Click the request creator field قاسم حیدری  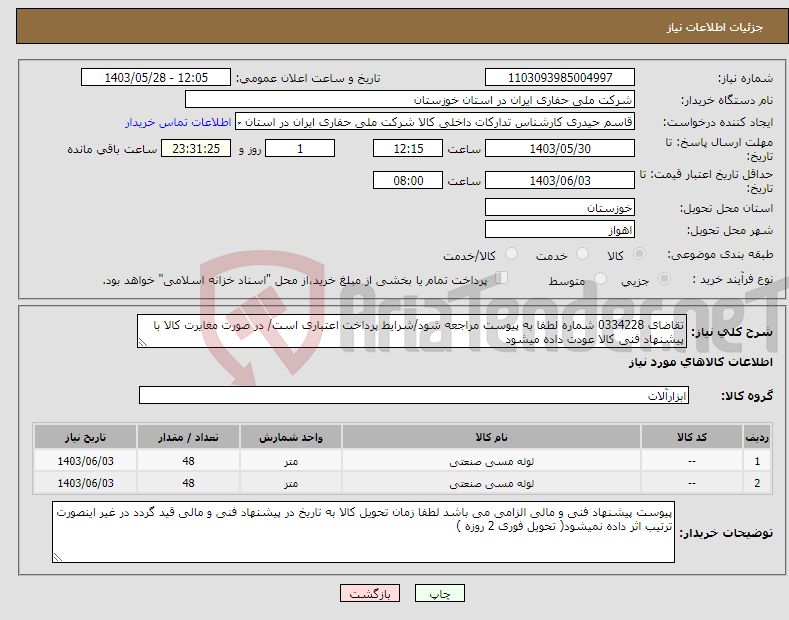pyautogui.click(x=435, y=122)
